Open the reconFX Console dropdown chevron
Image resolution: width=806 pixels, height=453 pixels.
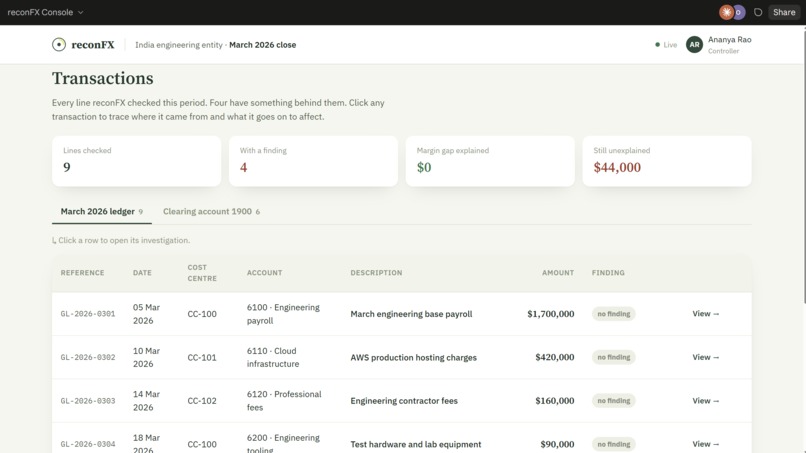tap(80, 12)
